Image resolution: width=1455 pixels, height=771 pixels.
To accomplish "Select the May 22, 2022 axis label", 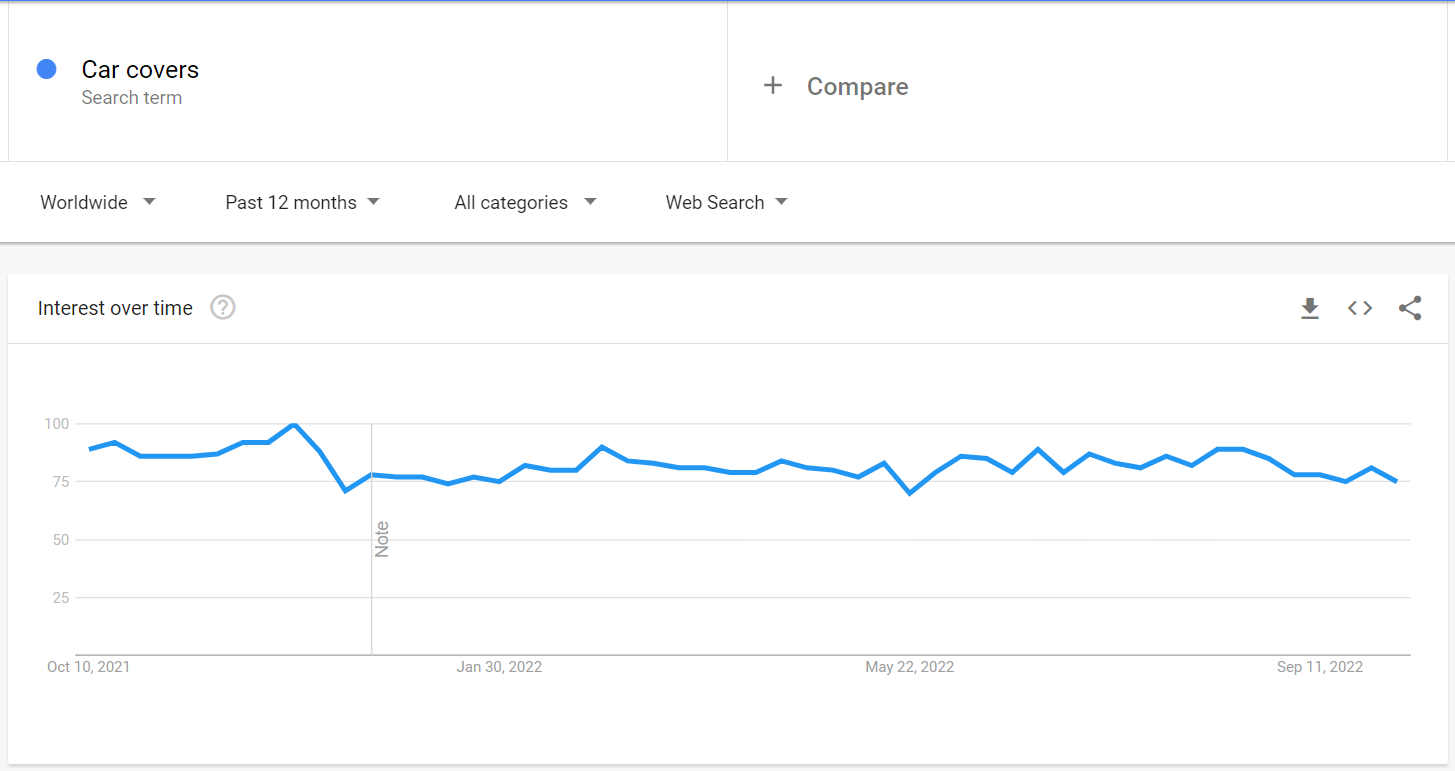I will pyautogui.click(x=909, y=667).
